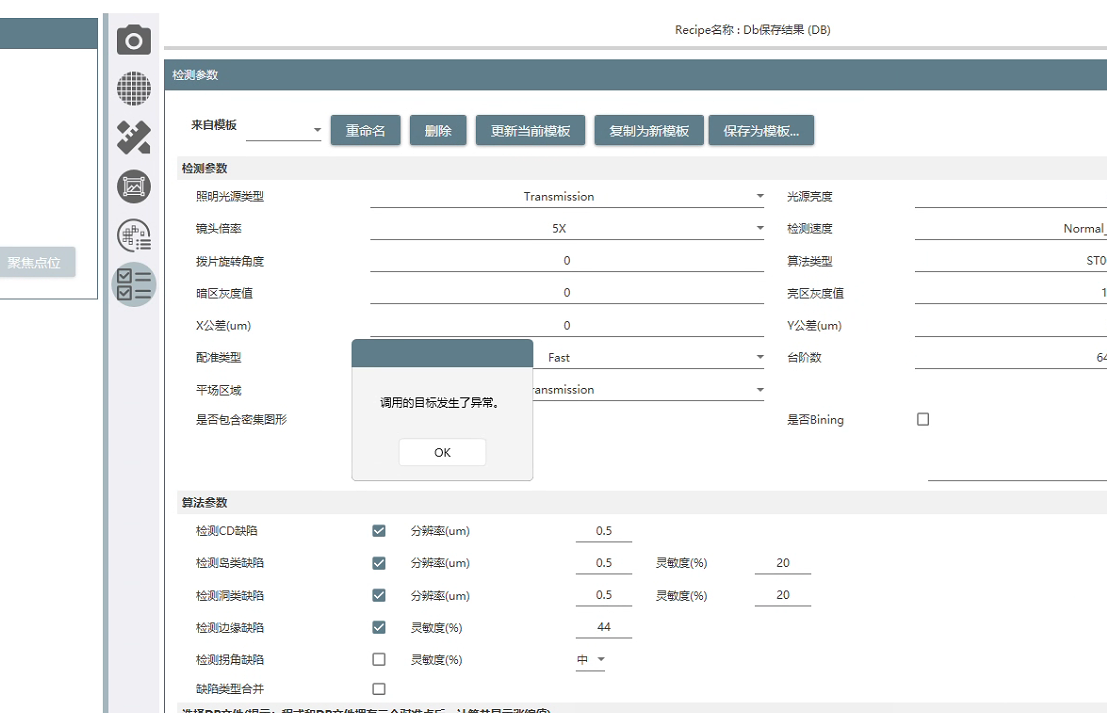Click the image frame region icon
Screen dimensions: 1107x713
coord(134,186)
